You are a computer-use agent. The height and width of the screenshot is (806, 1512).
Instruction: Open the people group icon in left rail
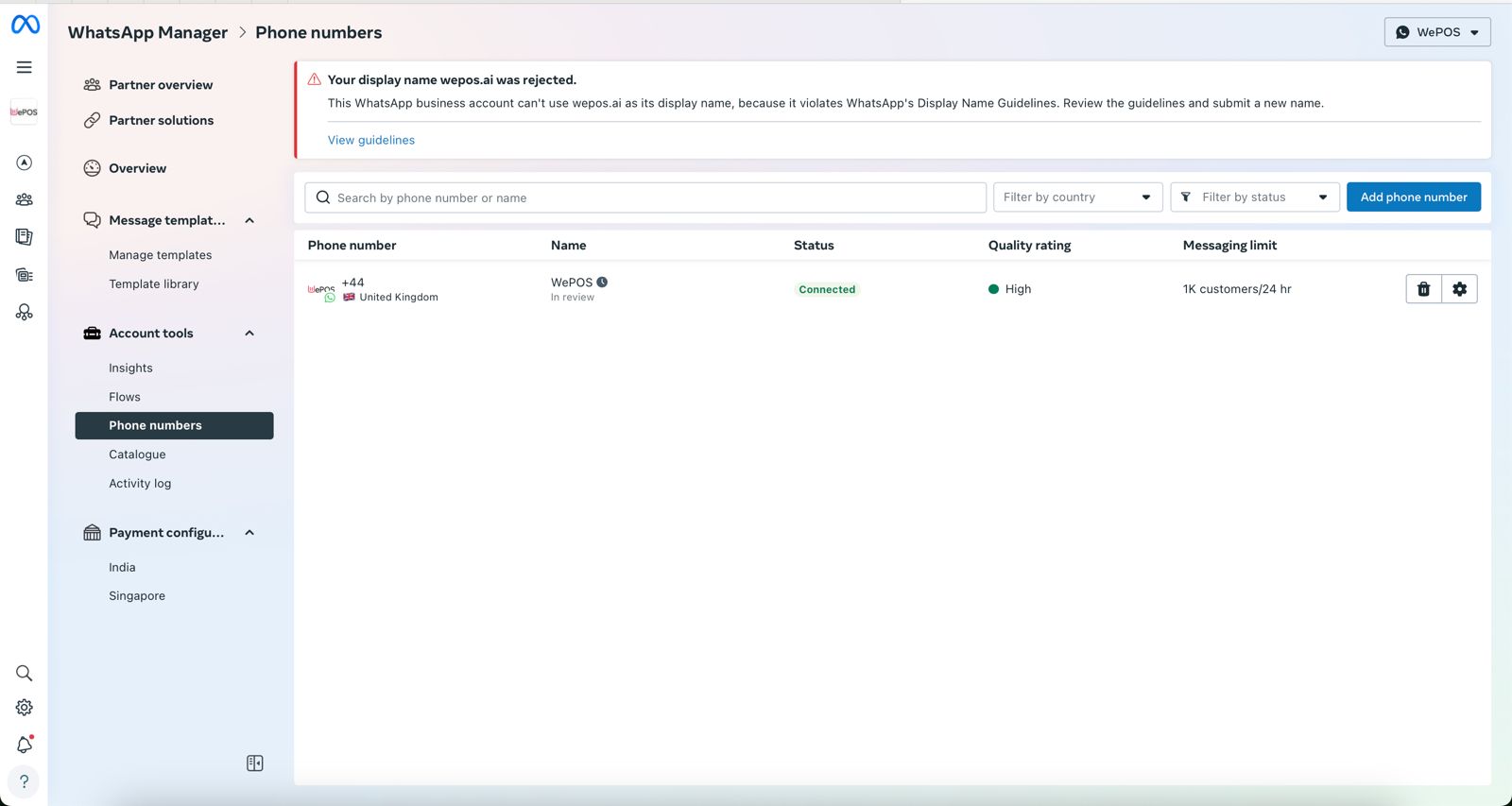(25, 199)
